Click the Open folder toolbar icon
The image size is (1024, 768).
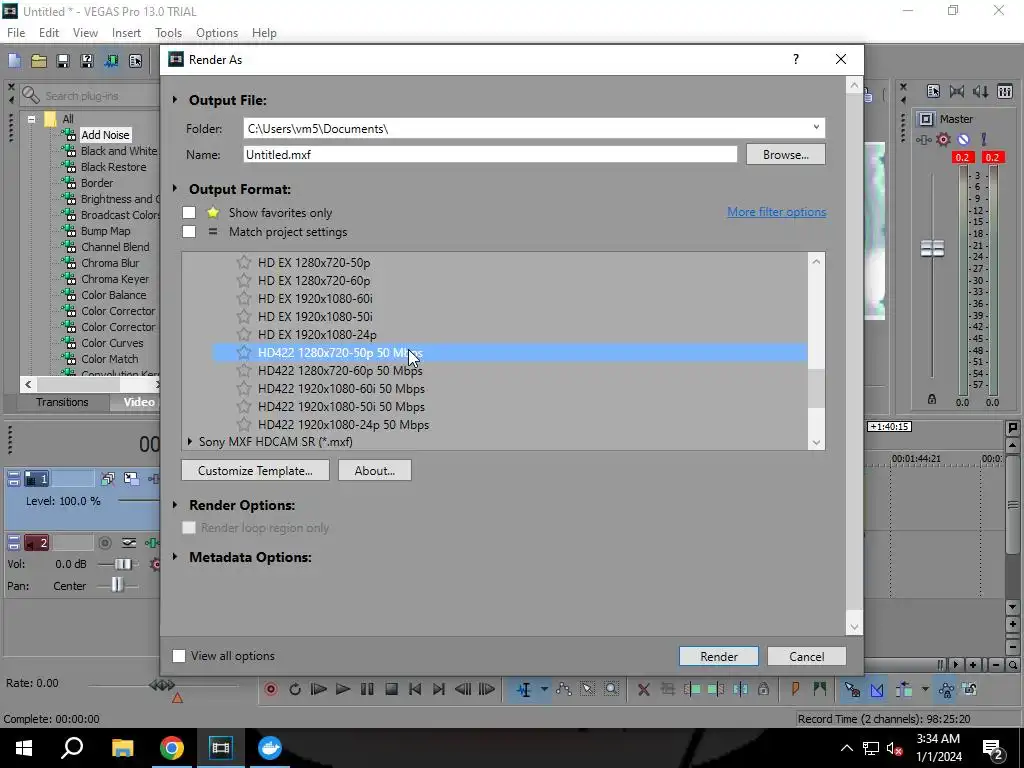pyautogui.click(x=39, y=61)
